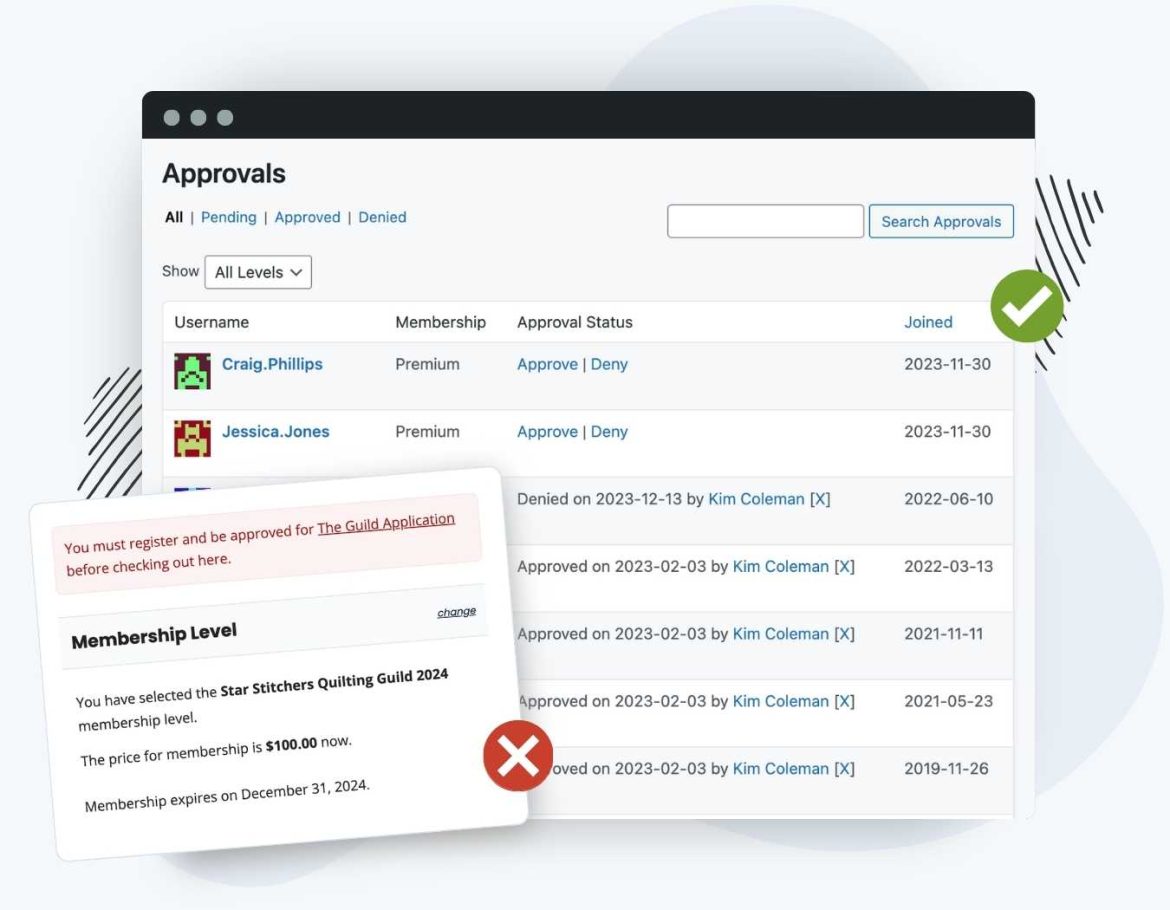Deny Jessica.Jones membership
This screenshot has width=1170, height=910.
coord(609,431)
